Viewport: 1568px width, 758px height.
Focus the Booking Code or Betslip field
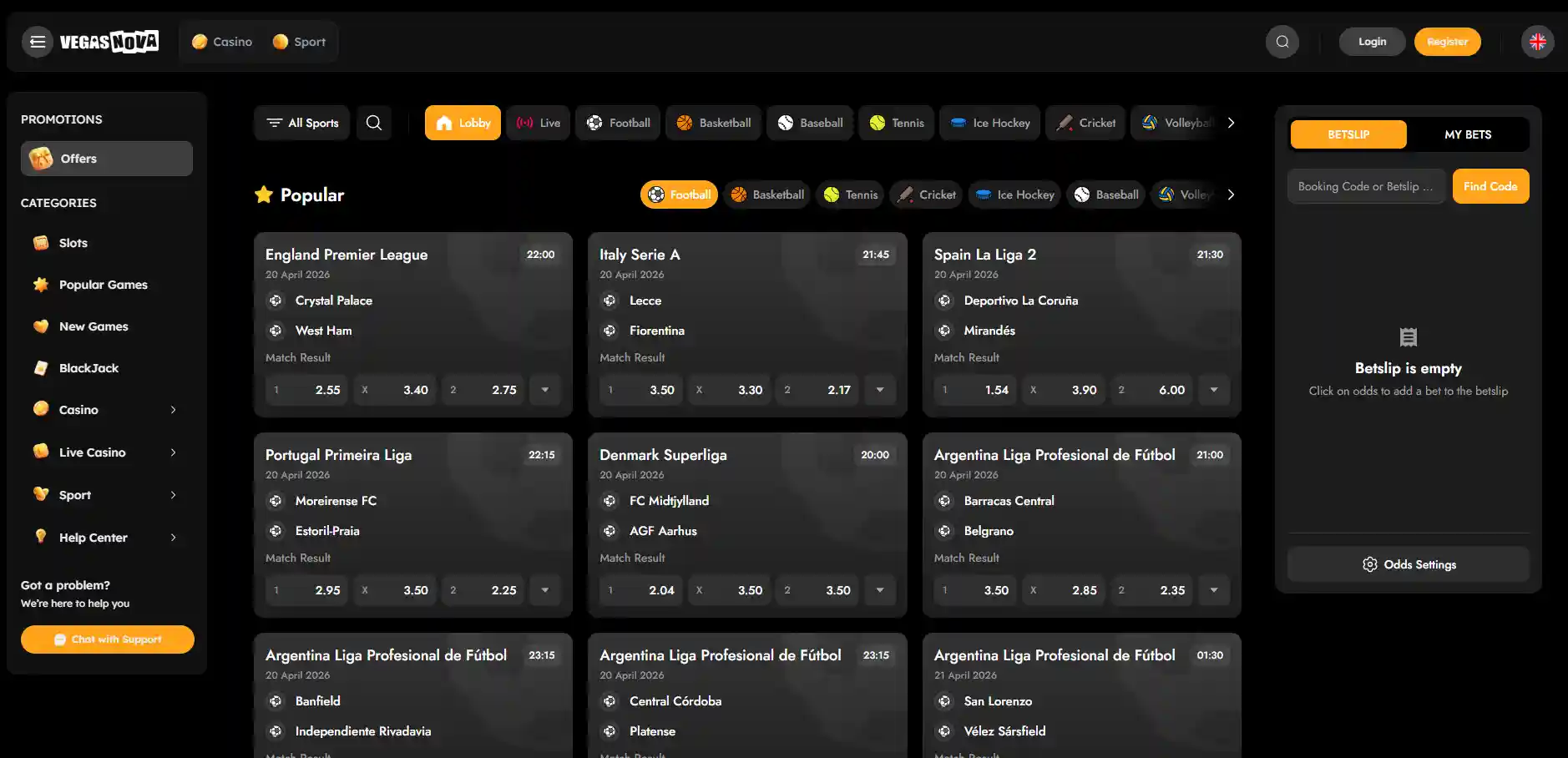point(1367,186)
